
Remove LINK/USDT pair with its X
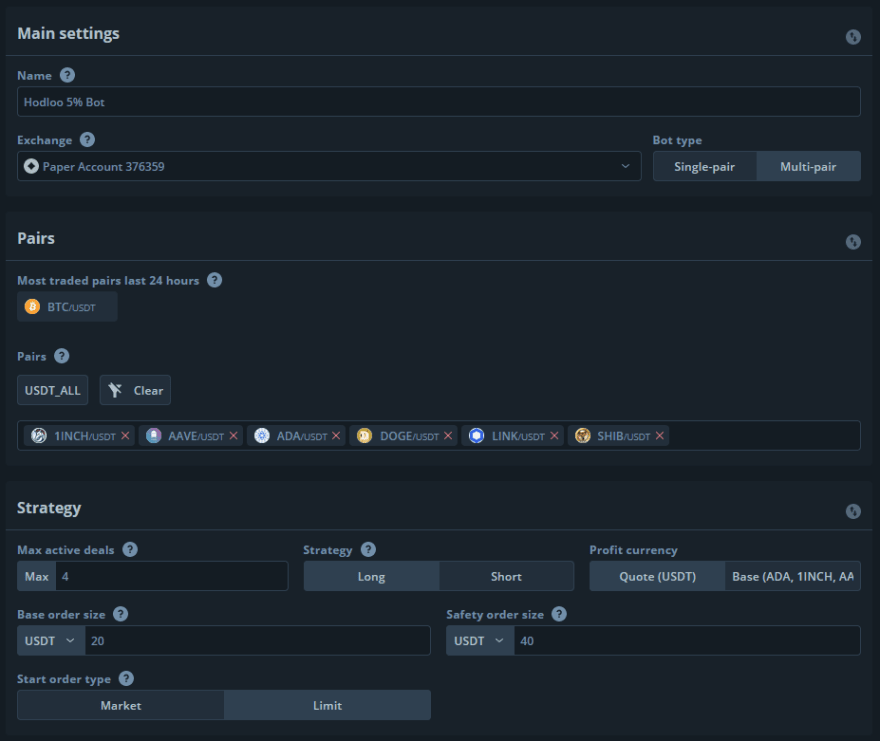(x=554, y=436)
